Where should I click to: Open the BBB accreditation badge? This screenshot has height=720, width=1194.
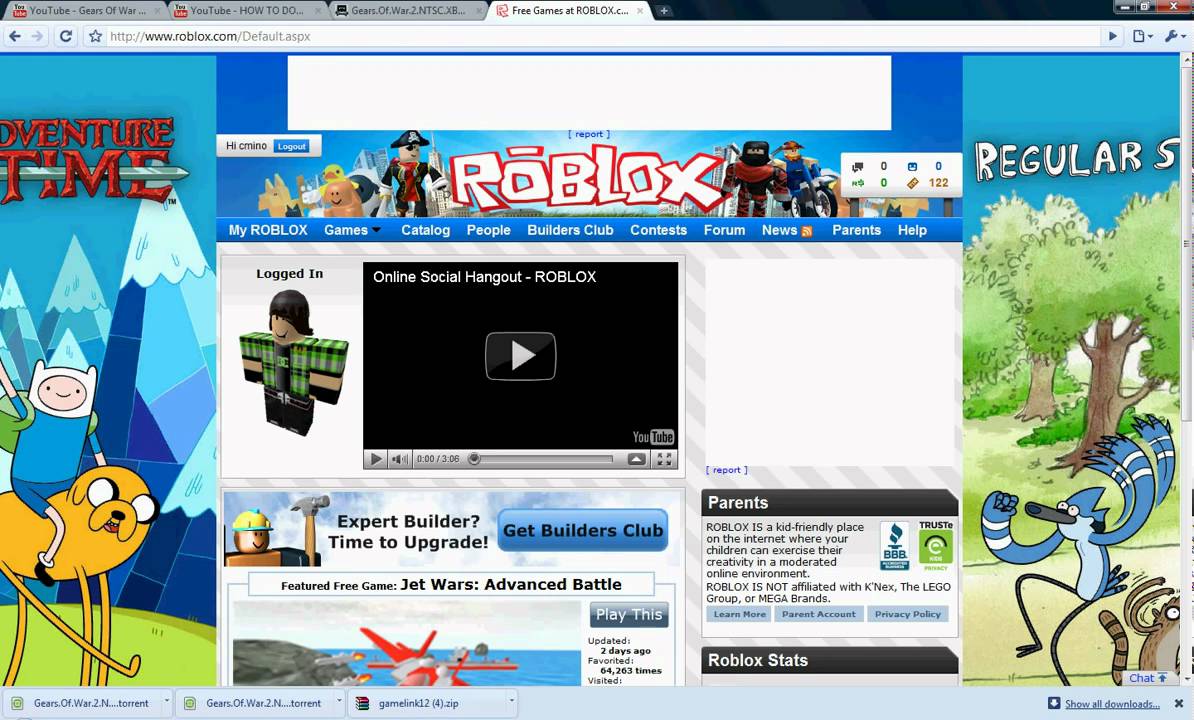tap(895, 546)
